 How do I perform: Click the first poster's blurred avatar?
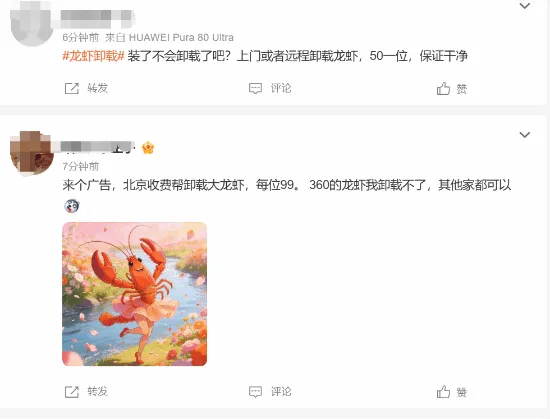(x=32, y=23)
